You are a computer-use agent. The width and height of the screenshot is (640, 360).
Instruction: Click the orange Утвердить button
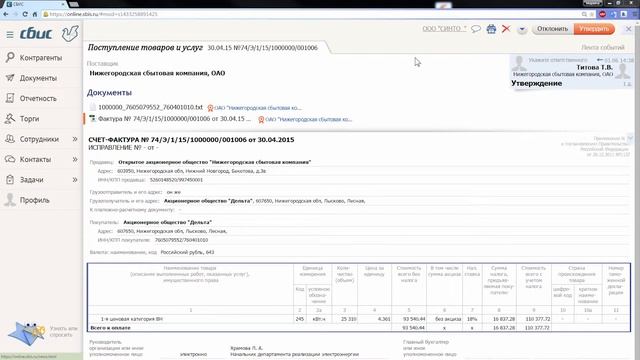point(594,29)
